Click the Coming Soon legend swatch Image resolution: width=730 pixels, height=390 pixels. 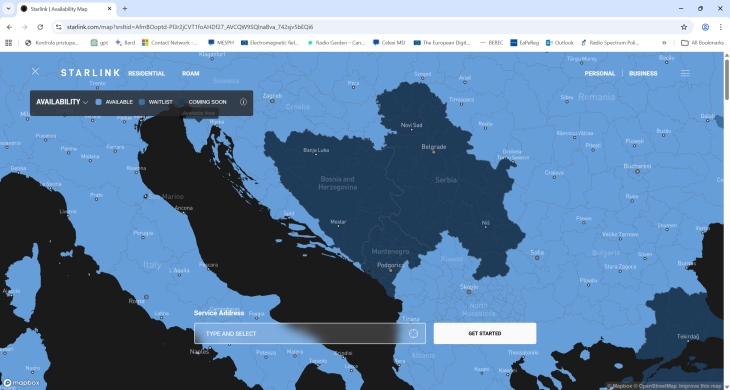point(182,102)
